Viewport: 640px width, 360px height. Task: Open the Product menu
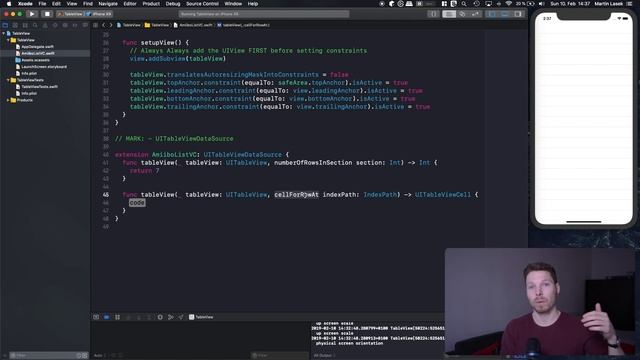tap(151, 4)
